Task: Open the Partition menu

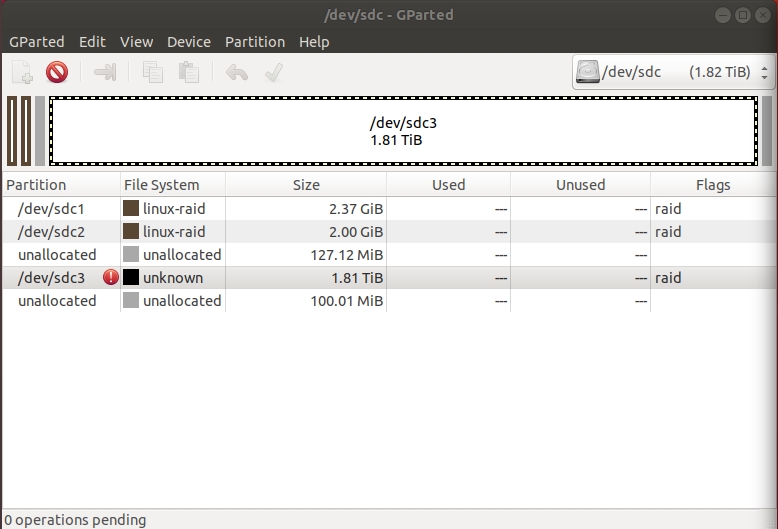Action: (255, 42)
